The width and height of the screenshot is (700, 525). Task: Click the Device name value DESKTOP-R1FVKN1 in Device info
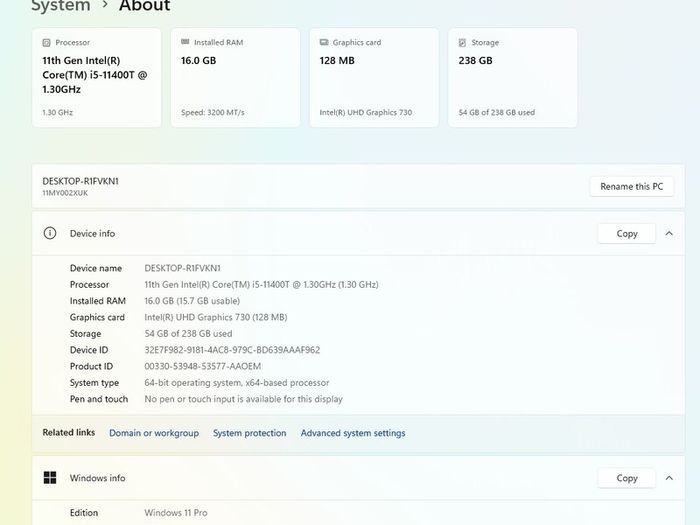click(183, 268)
